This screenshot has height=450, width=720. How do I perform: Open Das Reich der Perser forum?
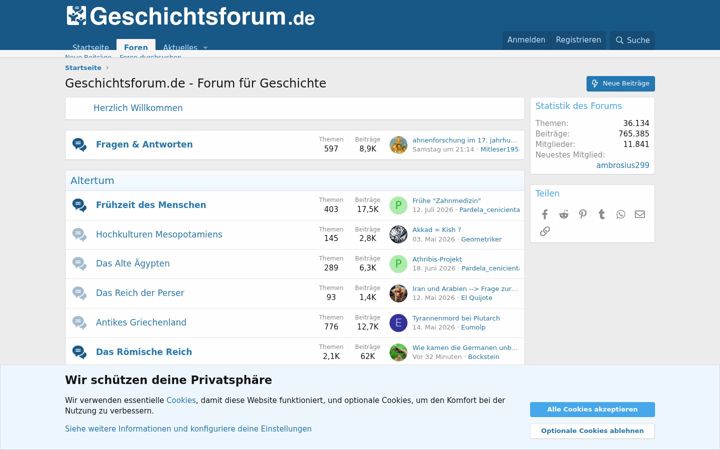coord(140,293)
